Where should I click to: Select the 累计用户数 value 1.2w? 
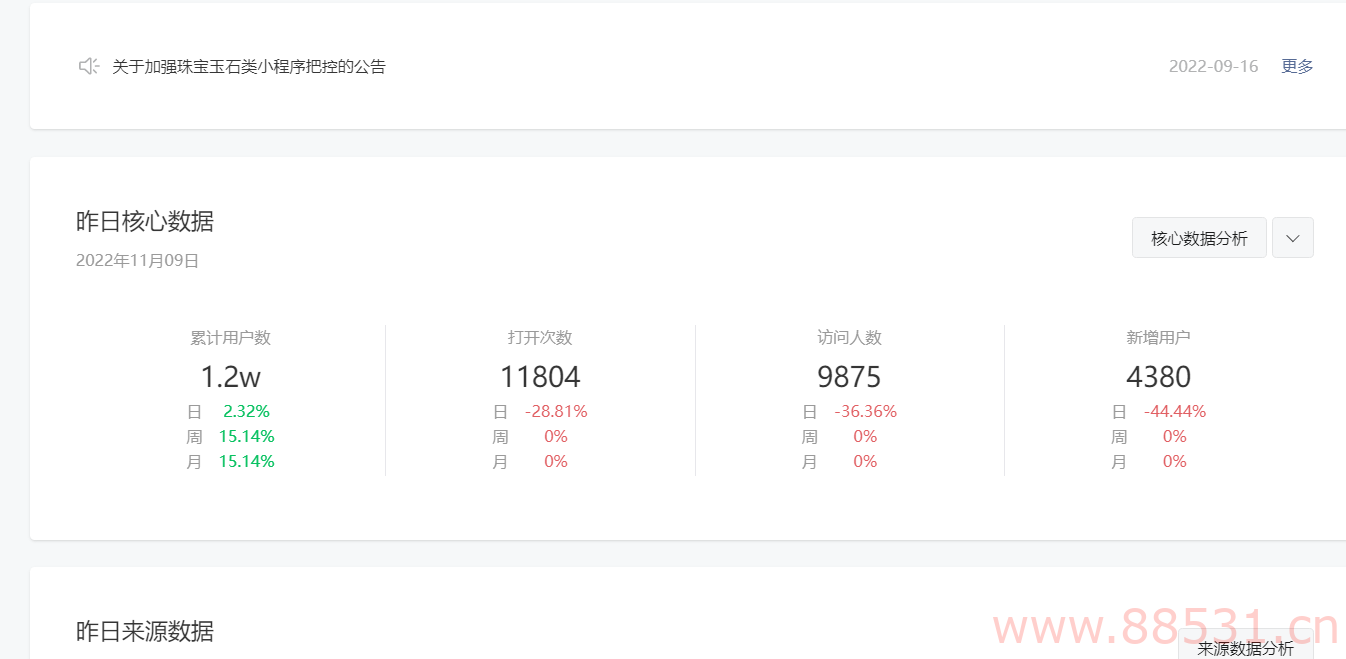[x=230, y=377]
